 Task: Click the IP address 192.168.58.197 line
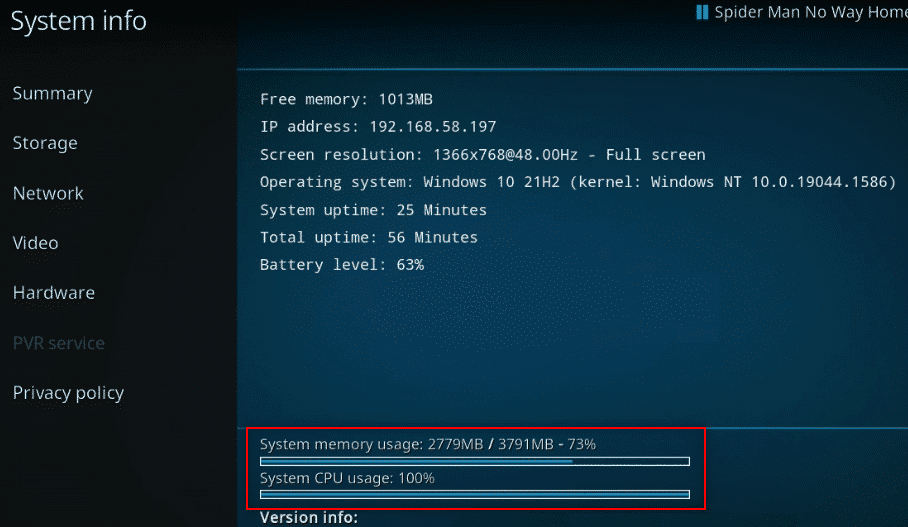click(x=378, y=127)
